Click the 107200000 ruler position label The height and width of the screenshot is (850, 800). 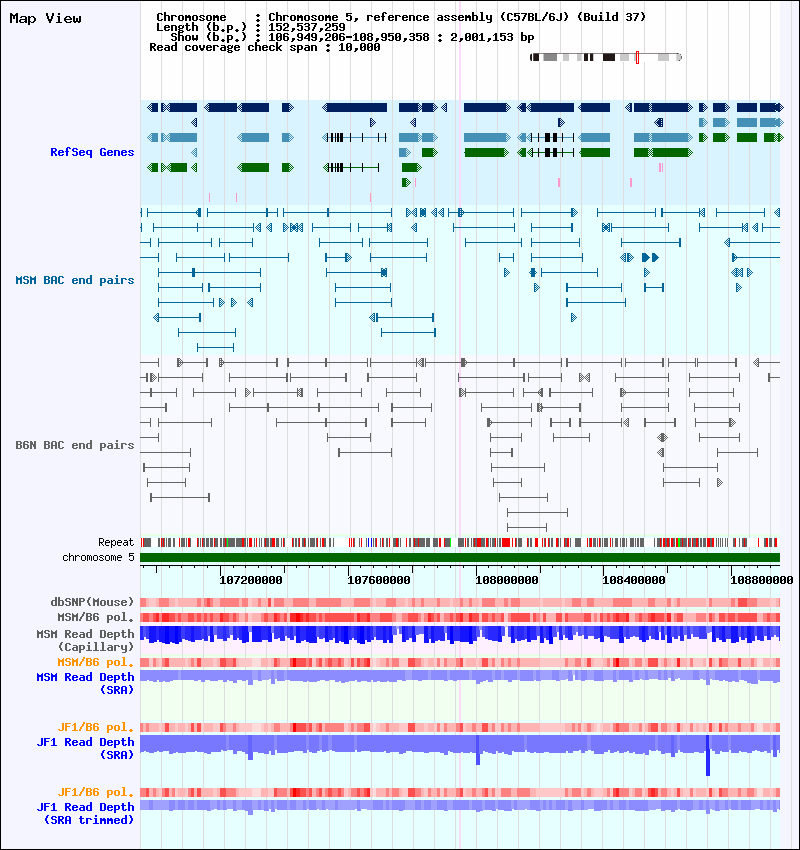pos(250,581)
